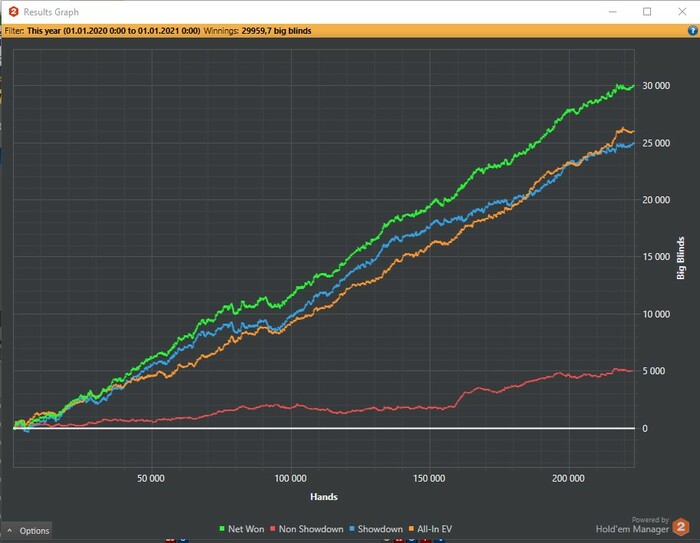Click the 150 000 hands axis label
The image size is (700, 543).
click(x=429, y=479)
